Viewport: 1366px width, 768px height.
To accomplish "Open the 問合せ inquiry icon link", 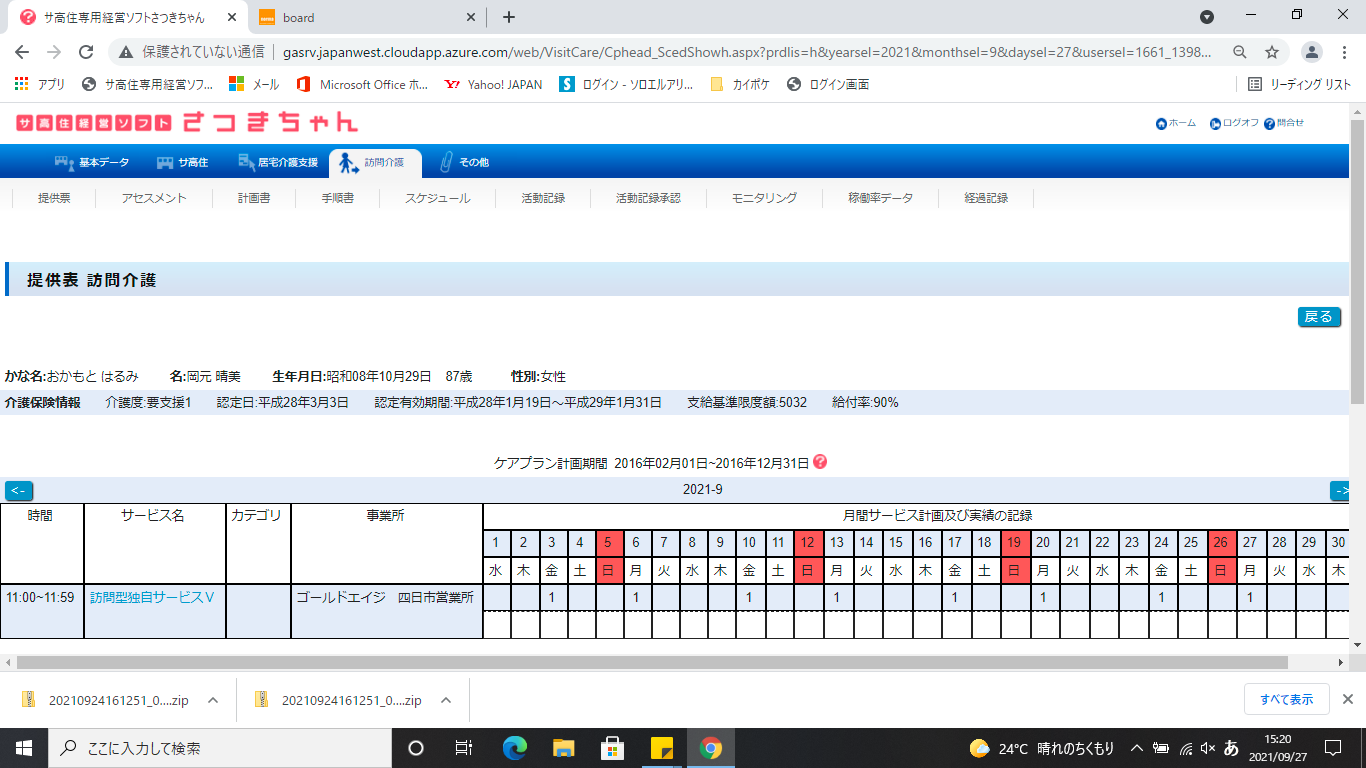I will [1269, 124].
